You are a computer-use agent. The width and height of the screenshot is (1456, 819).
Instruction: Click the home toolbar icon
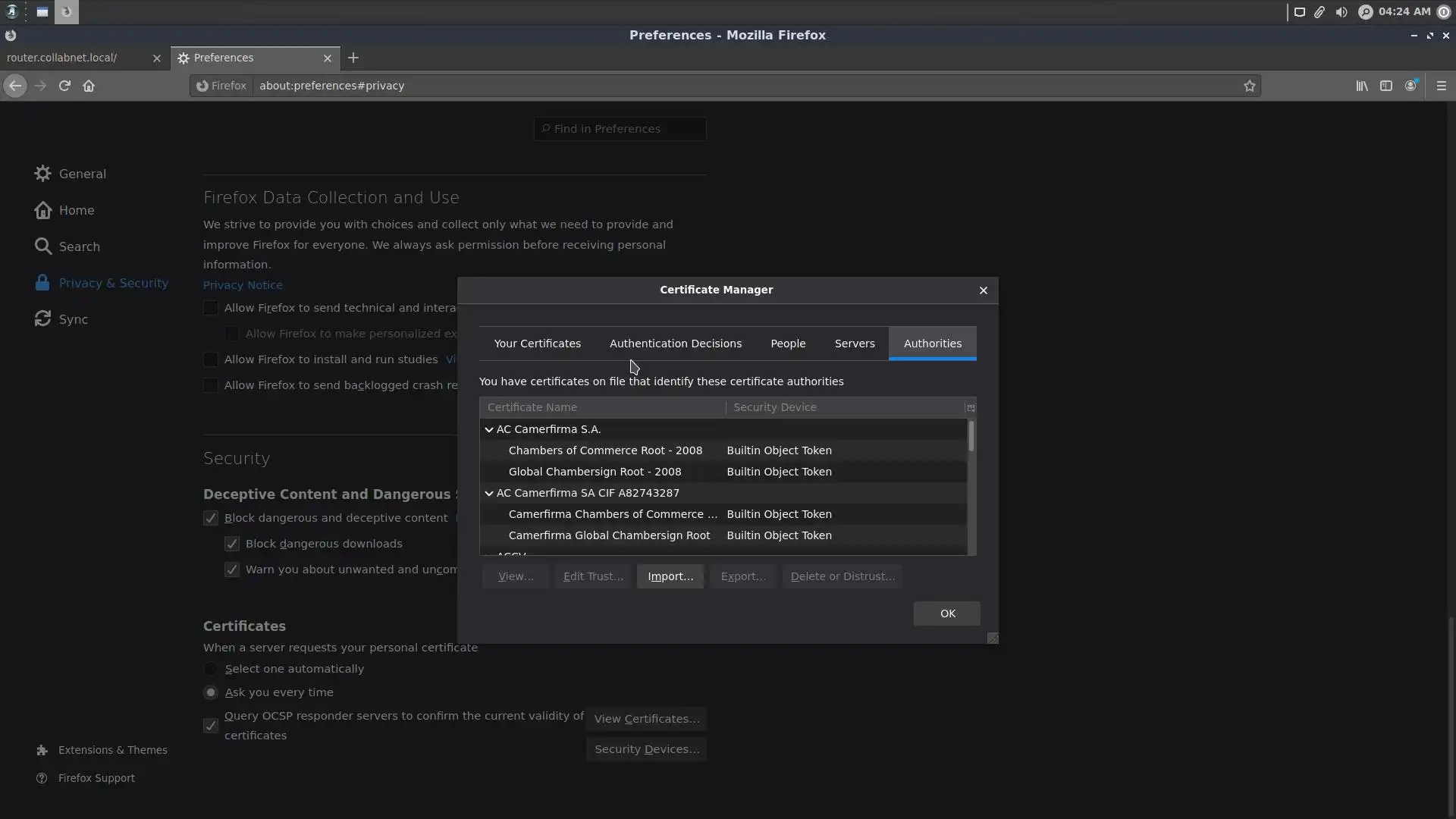tap(89, 86)
